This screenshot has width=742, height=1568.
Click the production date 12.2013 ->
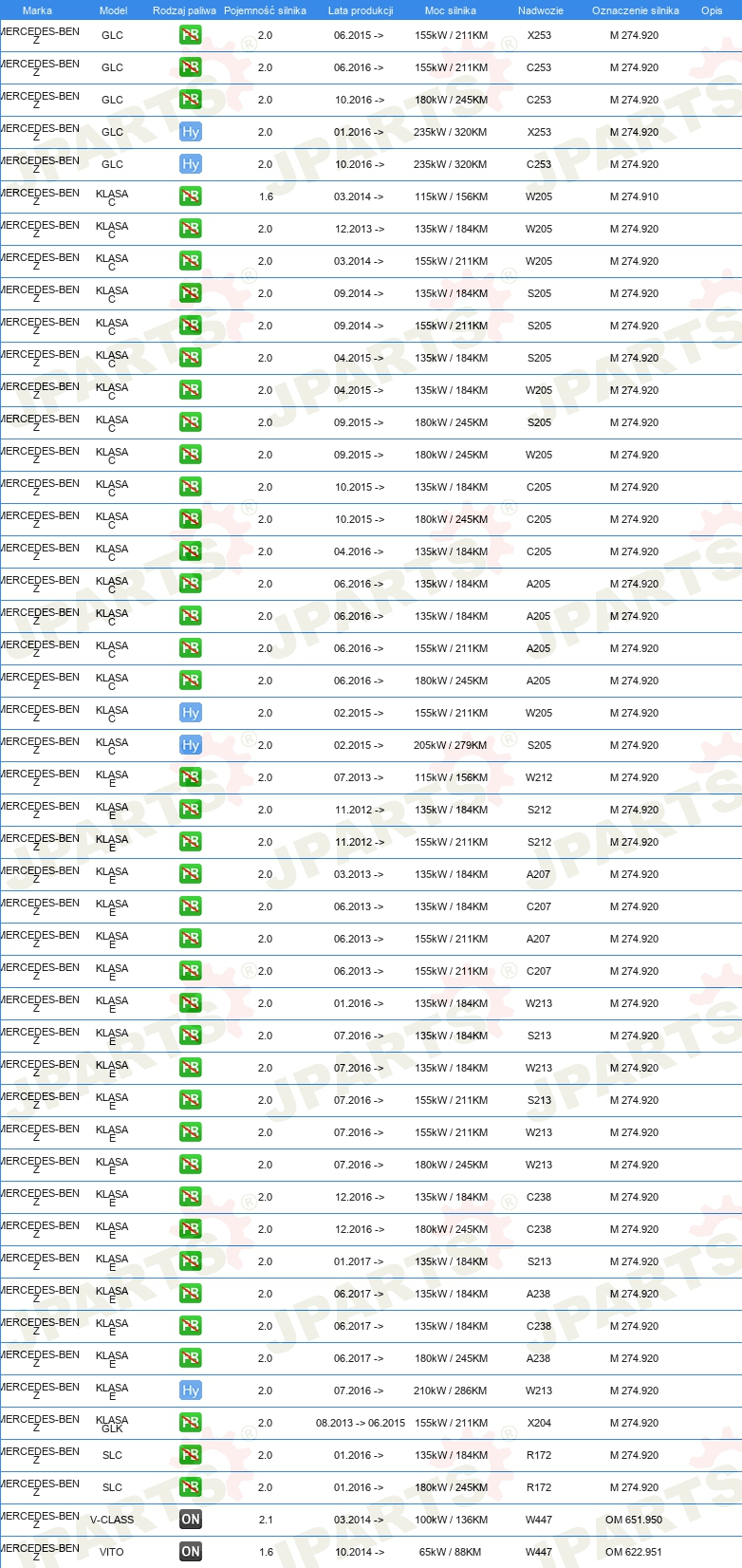pyautogui.click(x=360, y=230)
